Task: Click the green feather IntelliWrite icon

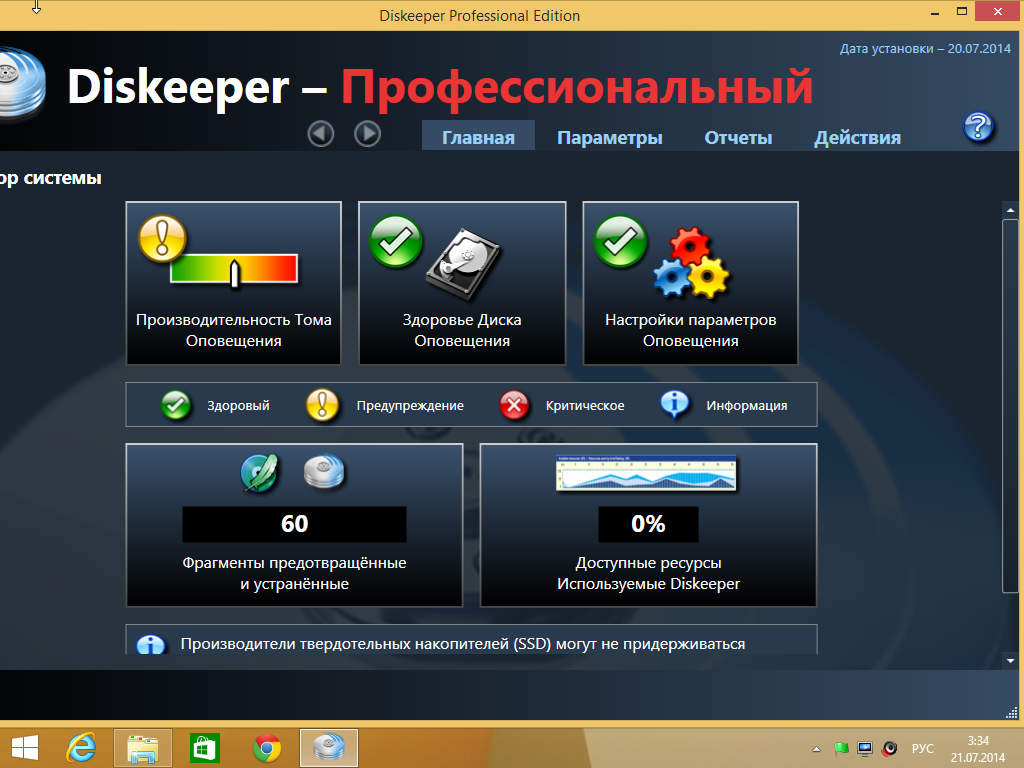Action: 259,473
